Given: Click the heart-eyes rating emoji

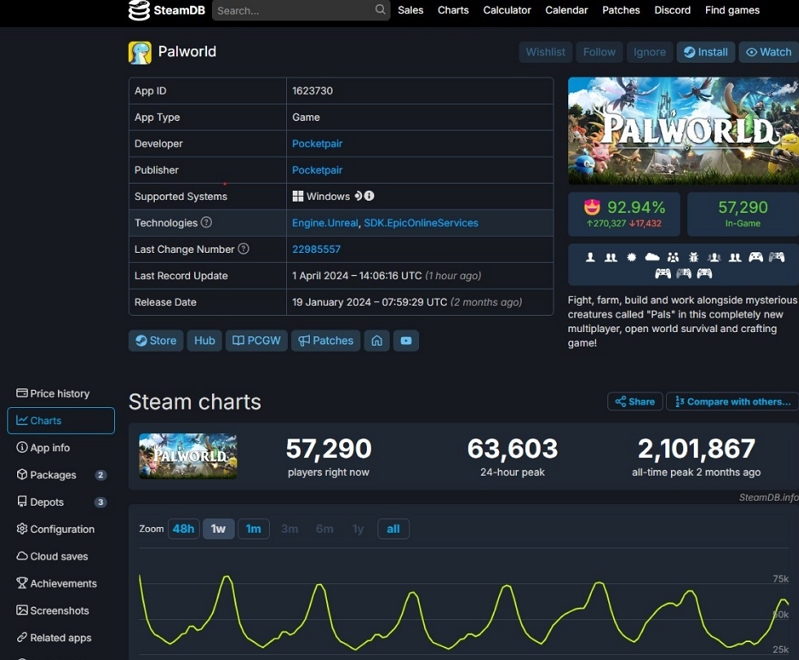Looking at the screenshot, I should (592, 207).
